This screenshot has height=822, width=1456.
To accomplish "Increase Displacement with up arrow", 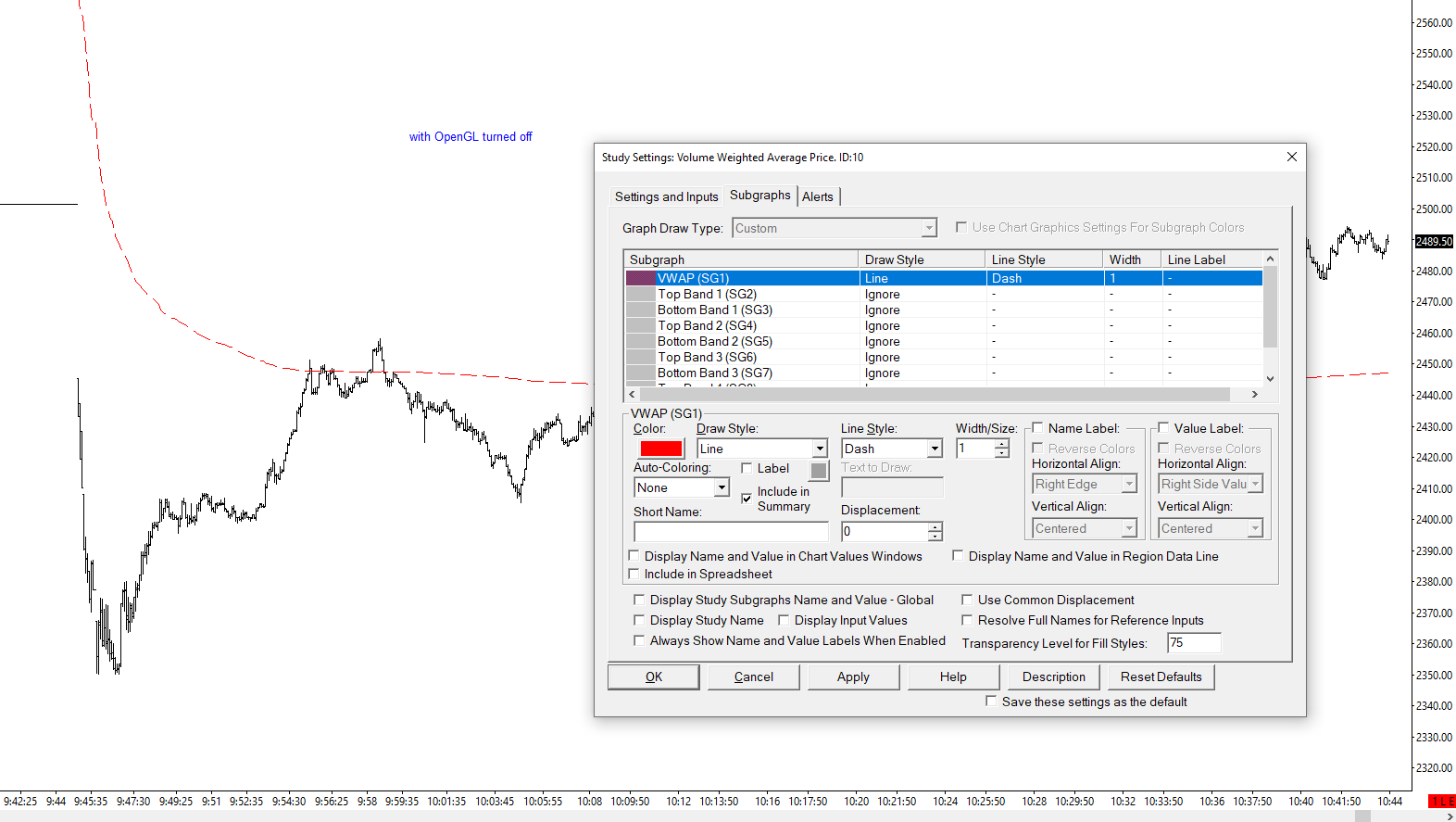I will 935,526.
